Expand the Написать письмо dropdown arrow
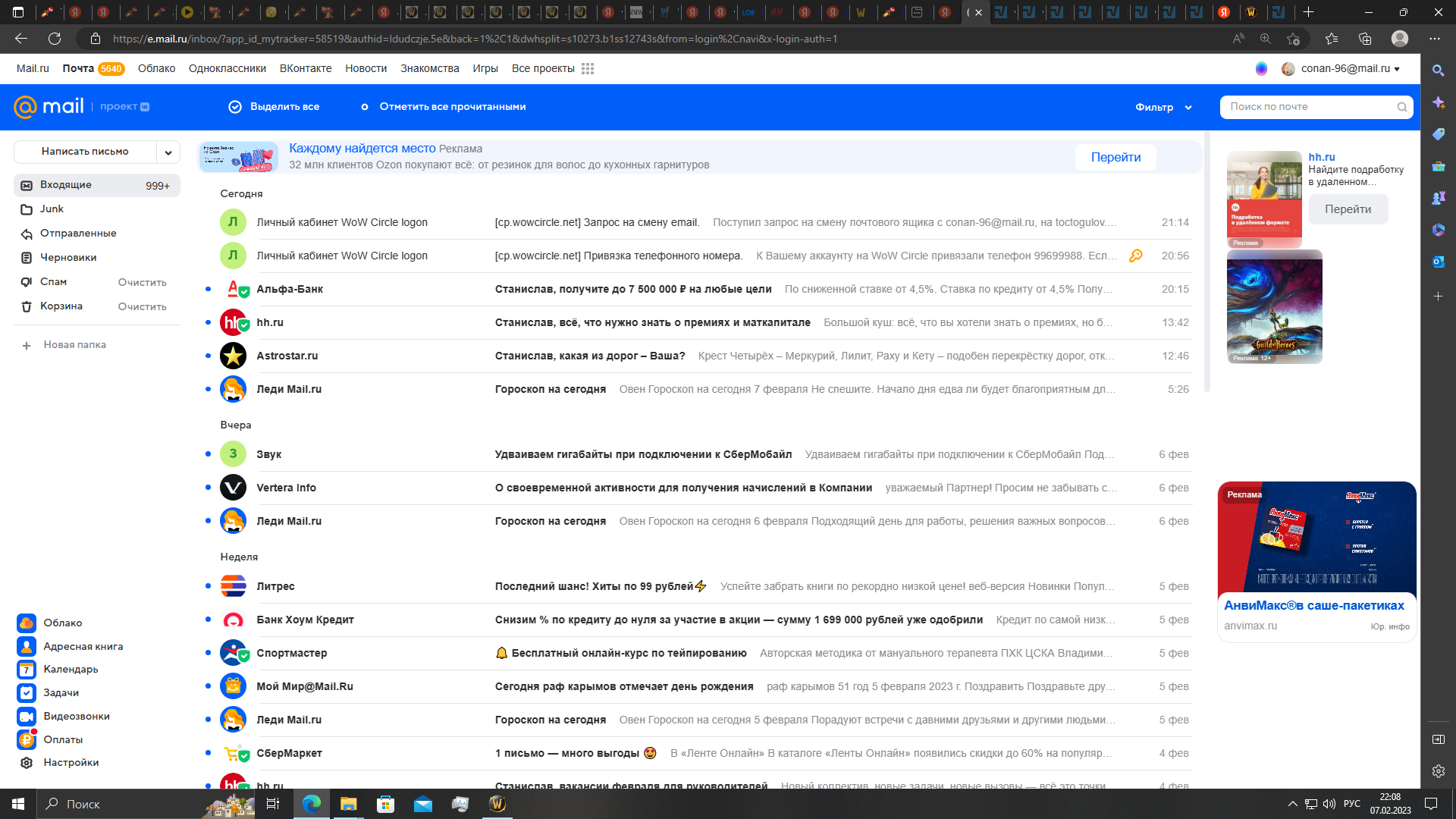The height and width of the screenshot is (819, 1456). [x=168, y=152]
